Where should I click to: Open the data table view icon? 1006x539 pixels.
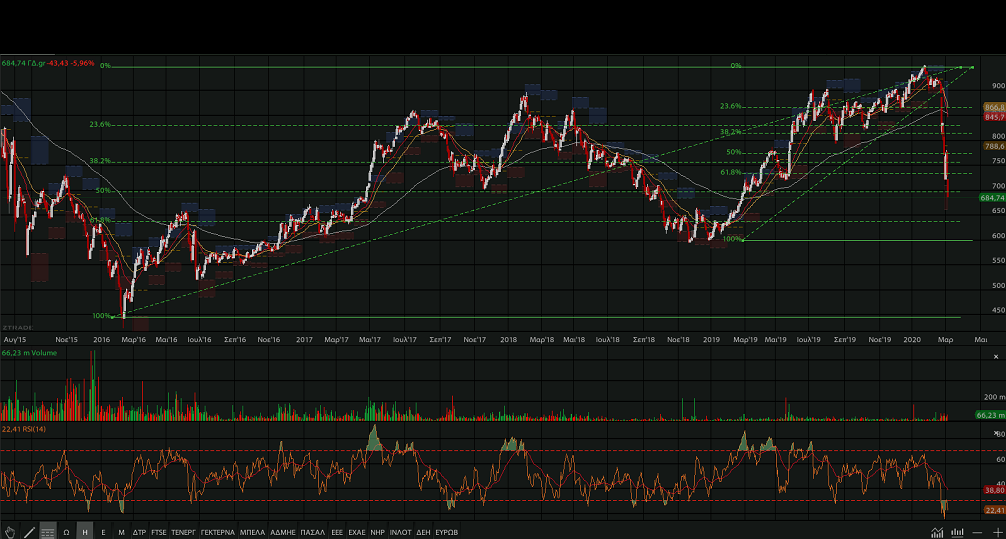[x=47, y=532]
